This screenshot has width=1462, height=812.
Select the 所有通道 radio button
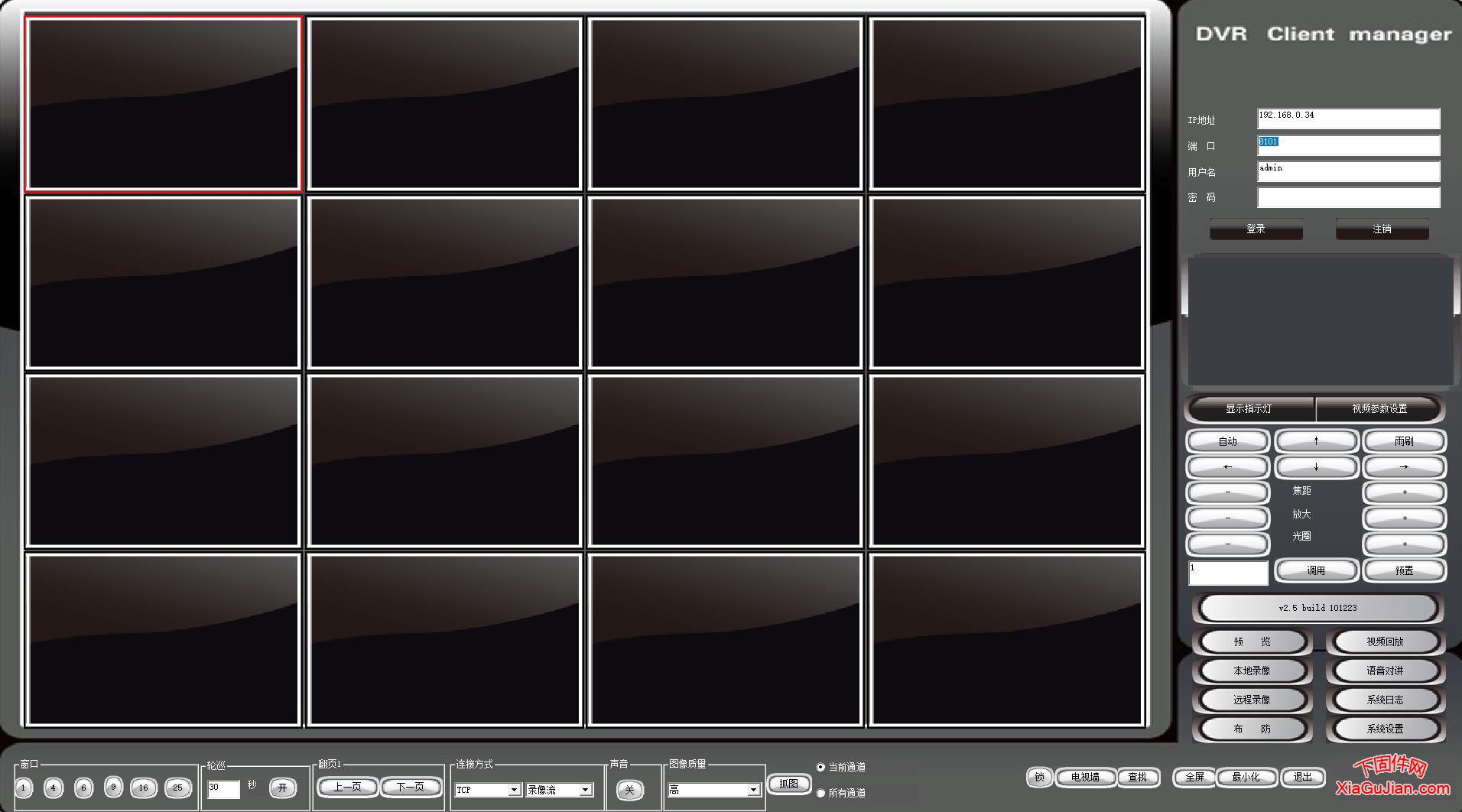(821, 793)
